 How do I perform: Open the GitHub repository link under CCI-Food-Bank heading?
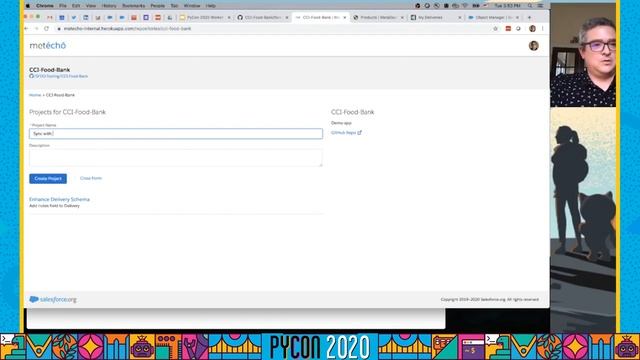click(59, 76)
